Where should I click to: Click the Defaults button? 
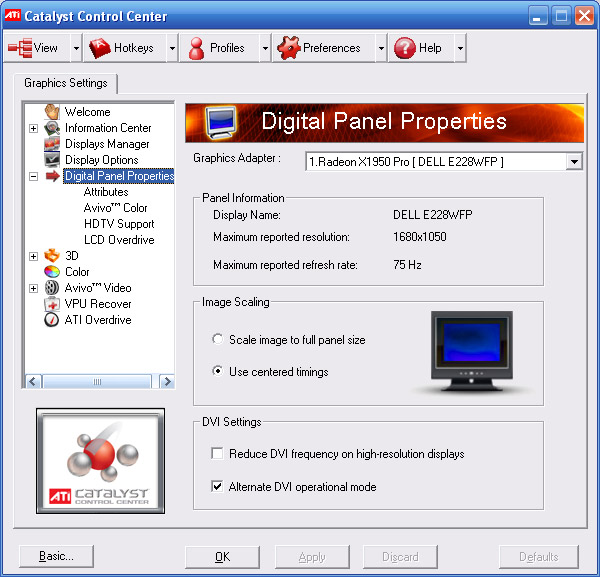(x=539, y=557)
